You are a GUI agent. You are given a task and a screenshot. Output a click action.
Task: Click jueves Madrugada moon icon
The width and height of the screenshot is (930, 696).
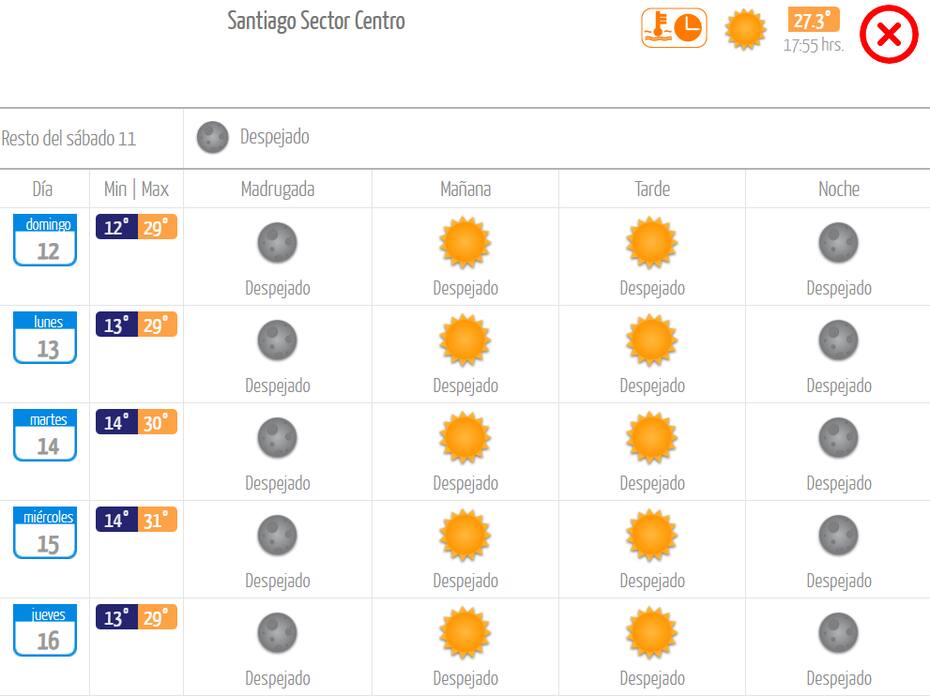pyautogui.click(x=277, y=633)
